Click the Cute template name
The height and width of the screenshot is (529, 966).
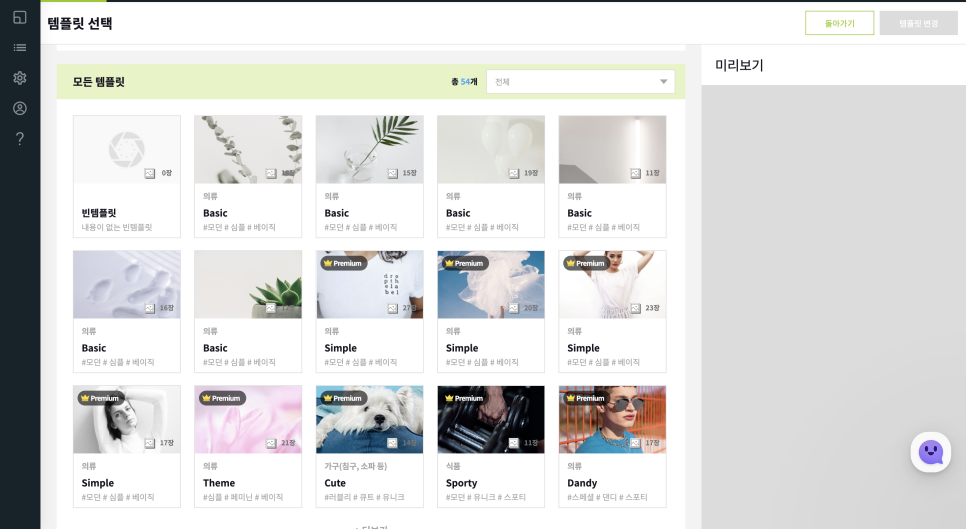pos(335,483)
